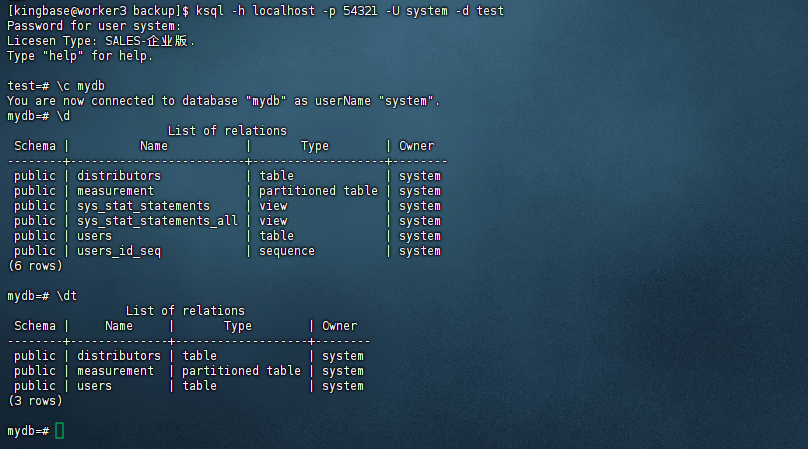This screenshot has height=449, width=808.
Task: Click the "Licesen Type: SALES" line
Action: coord(102,41)
